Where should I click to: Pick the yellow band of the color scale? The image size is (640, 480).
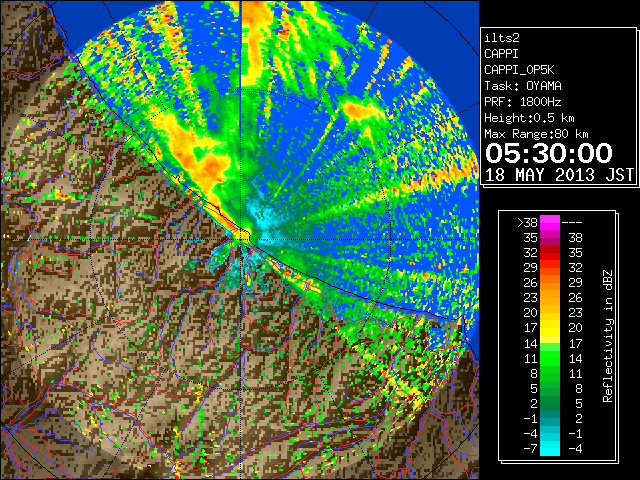tap(550, 328)
